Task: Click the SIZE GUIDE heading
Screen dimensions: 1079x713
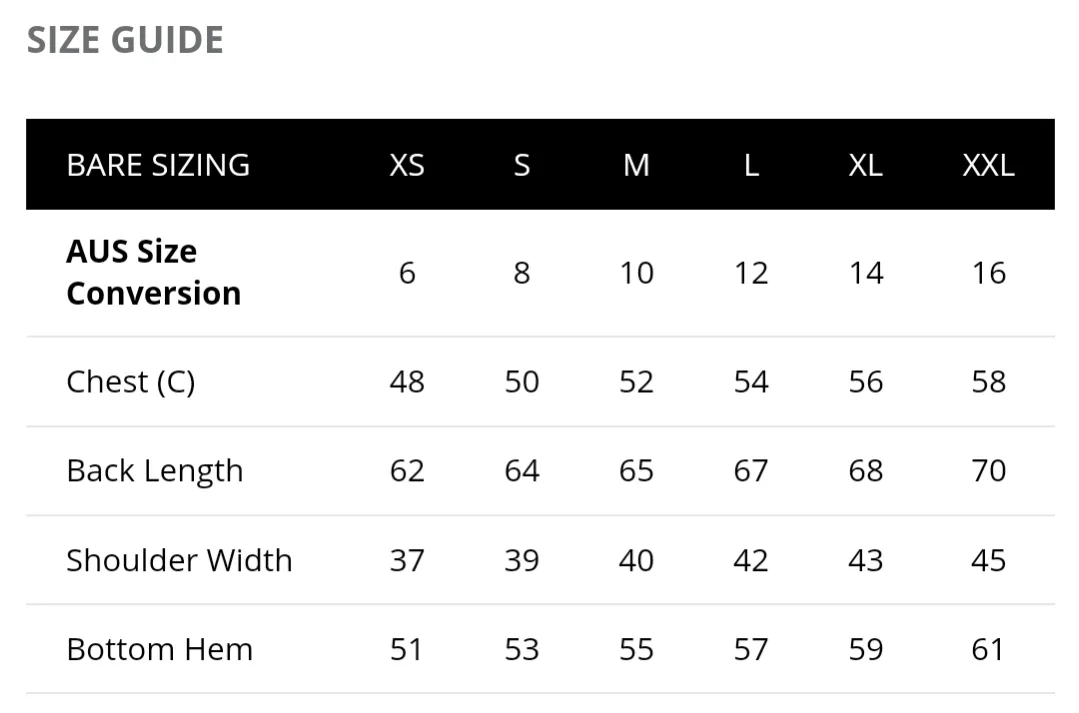Action: click(x=125, y=40)
